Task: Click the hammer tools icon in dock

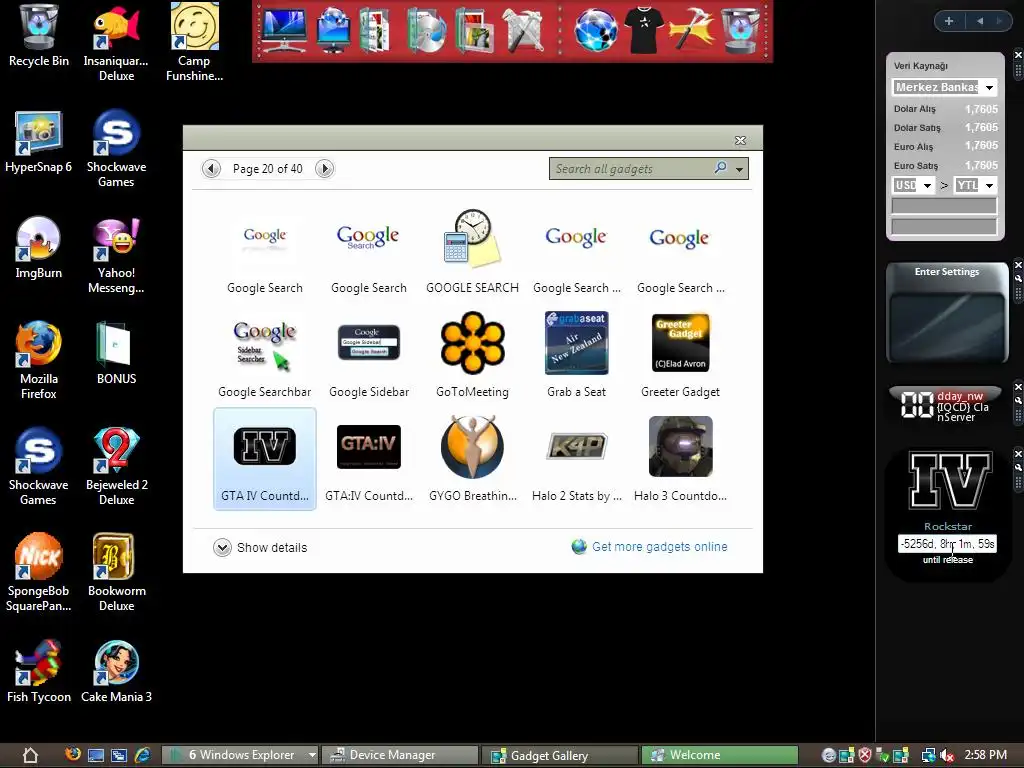Action: point(691,30)
